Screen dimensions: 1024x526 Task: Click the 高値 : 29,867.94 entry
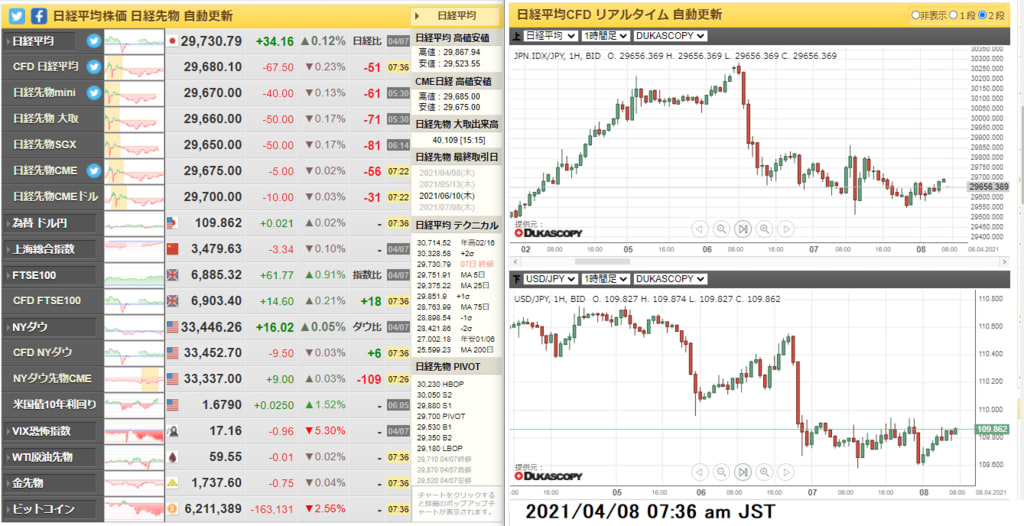click(449, 52)
